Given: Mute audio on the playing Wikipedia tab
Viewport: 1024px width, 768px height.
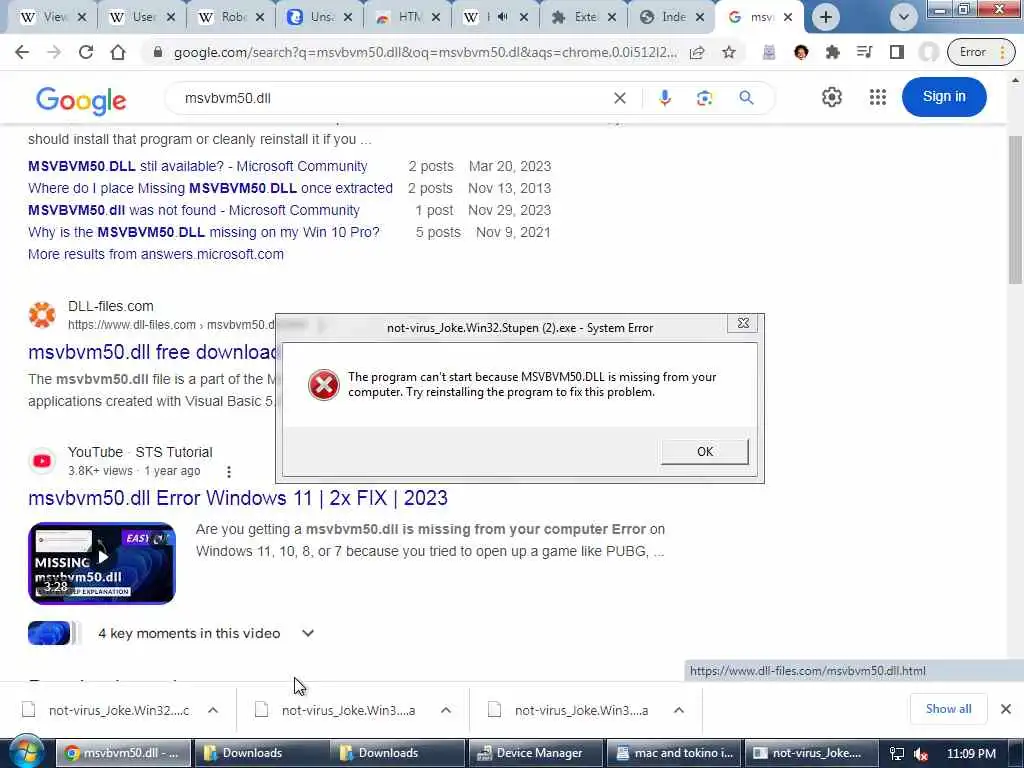Looking at the screenshot, I should (x=502, y=17).
